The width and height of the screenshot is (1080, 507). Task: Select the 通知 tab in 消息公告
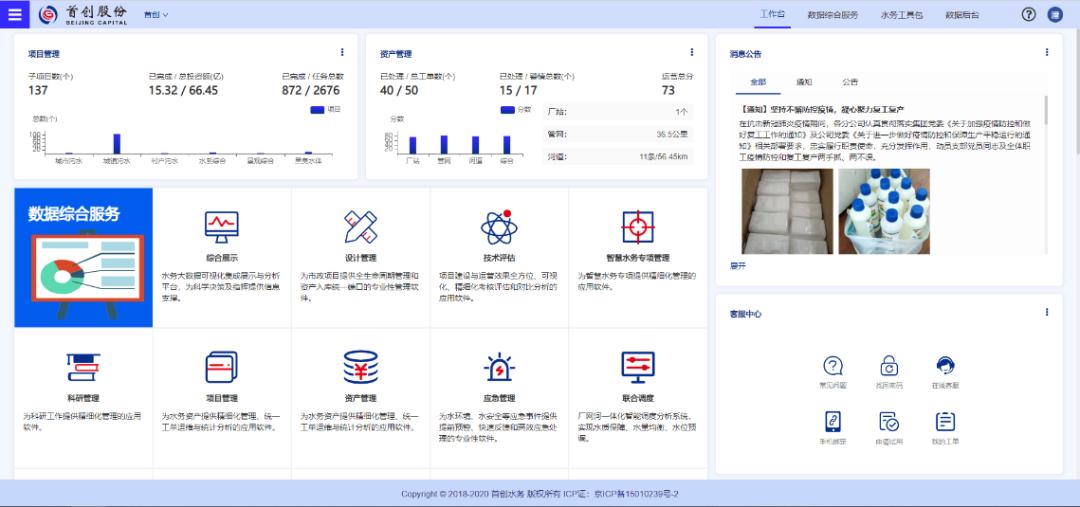(804, 82)
